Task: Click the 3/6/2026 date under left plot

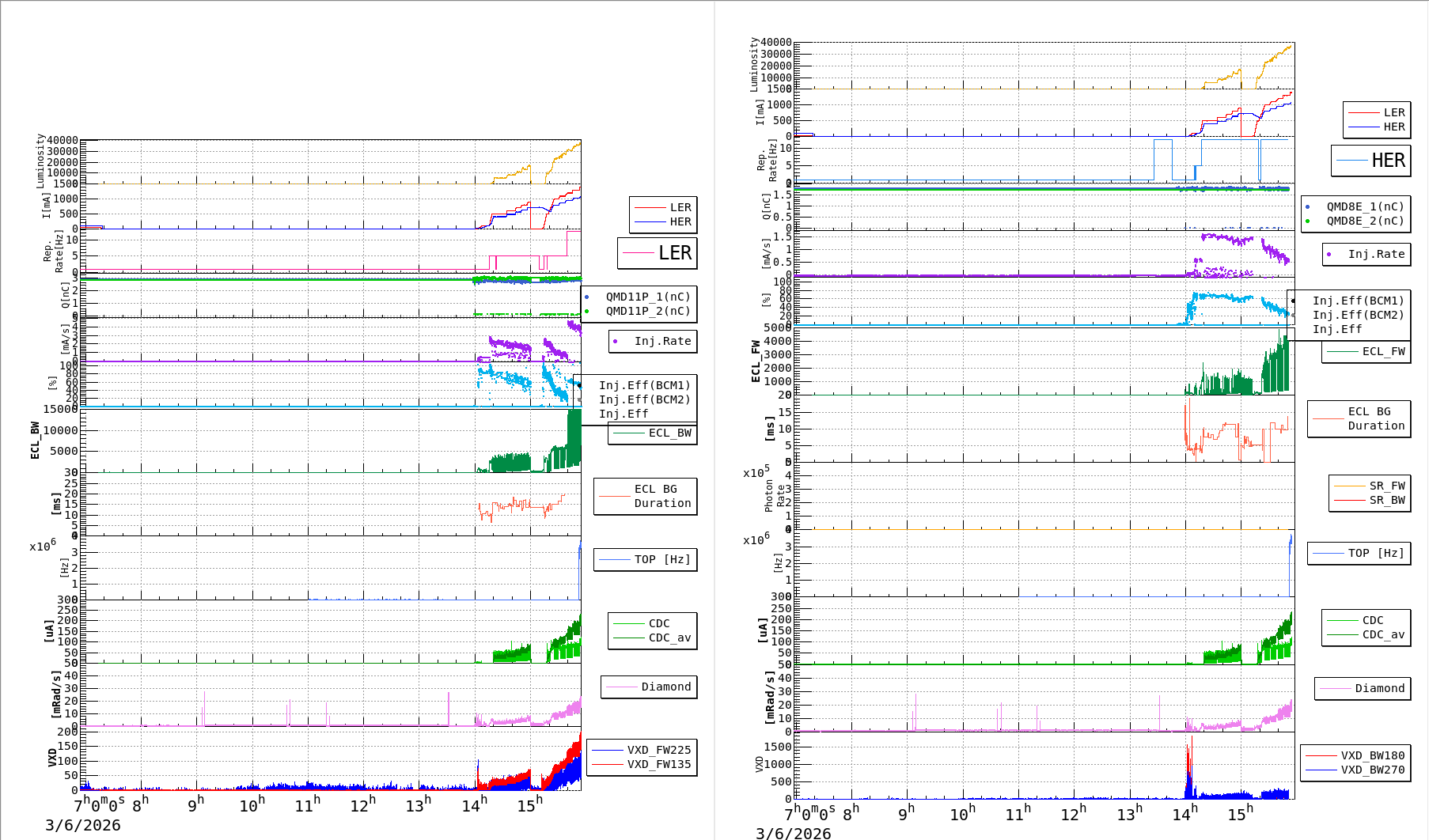Action: (x=83, y=825)
